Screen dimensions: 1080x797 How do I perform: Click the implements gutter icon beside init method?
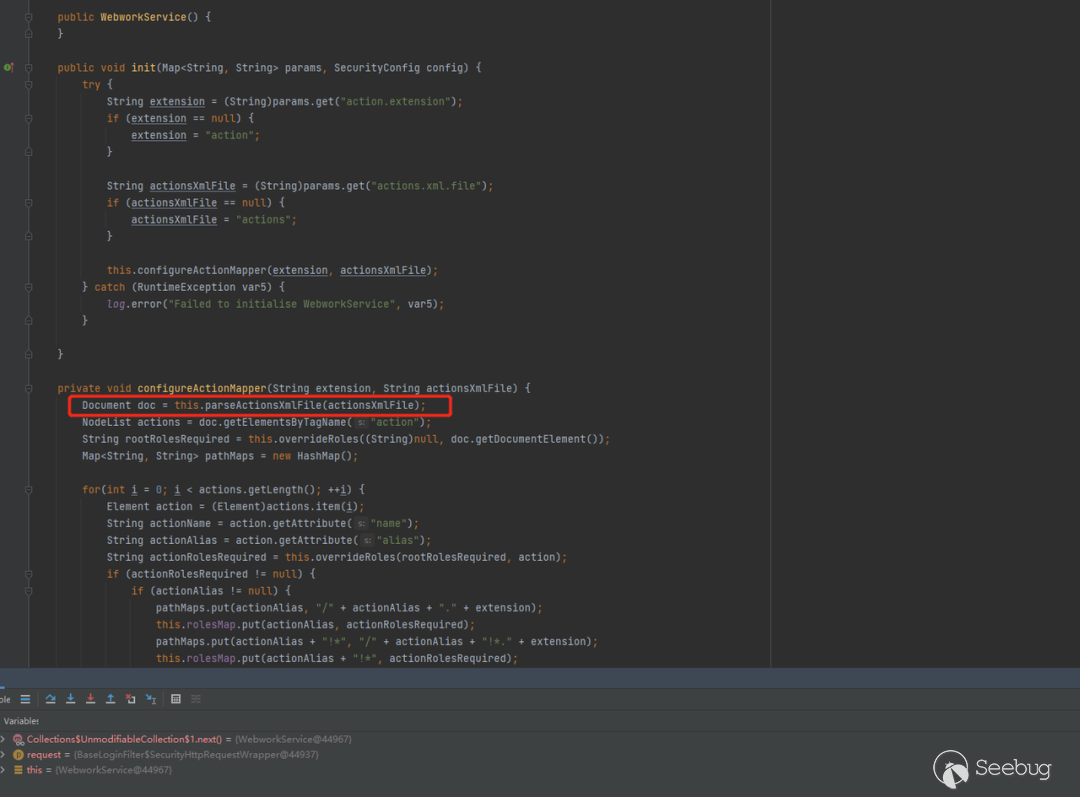point(8,67)
